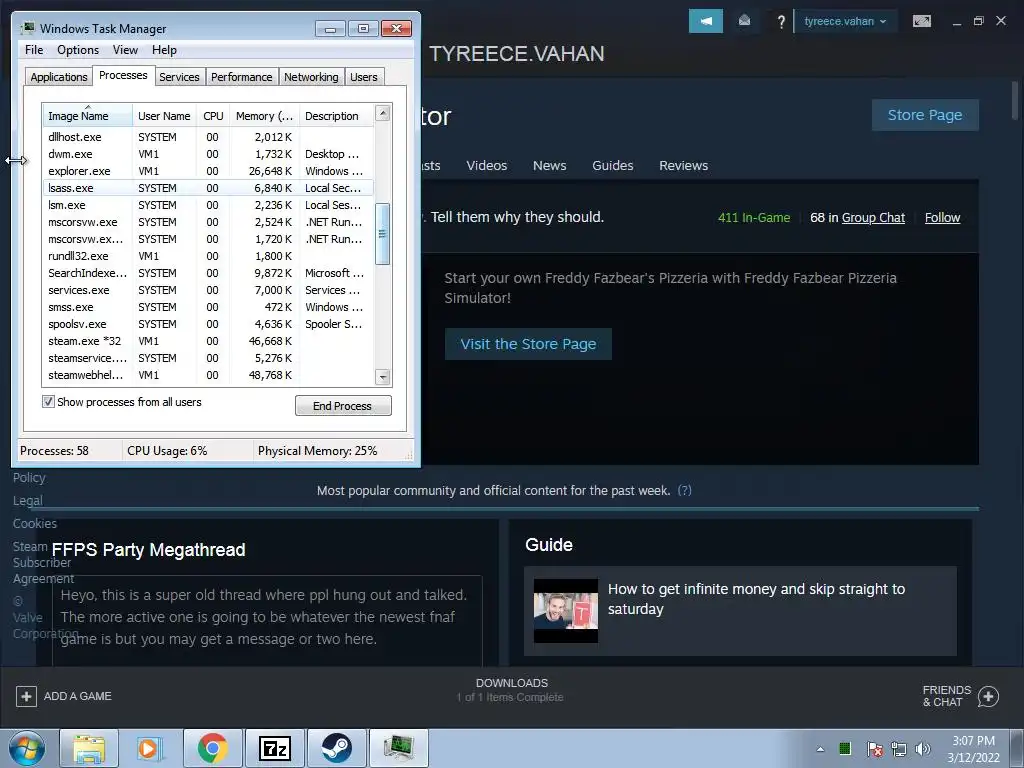Screen dimensions: 1024x768
Task: Open Google Chrome from the taskbar
Action: point(212,748)
